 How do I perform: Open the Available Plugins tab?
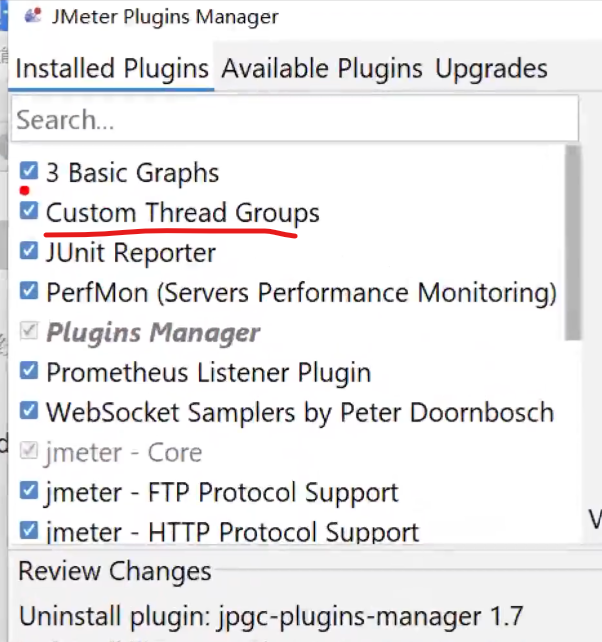pyautogui.click(x=322, y=68)
